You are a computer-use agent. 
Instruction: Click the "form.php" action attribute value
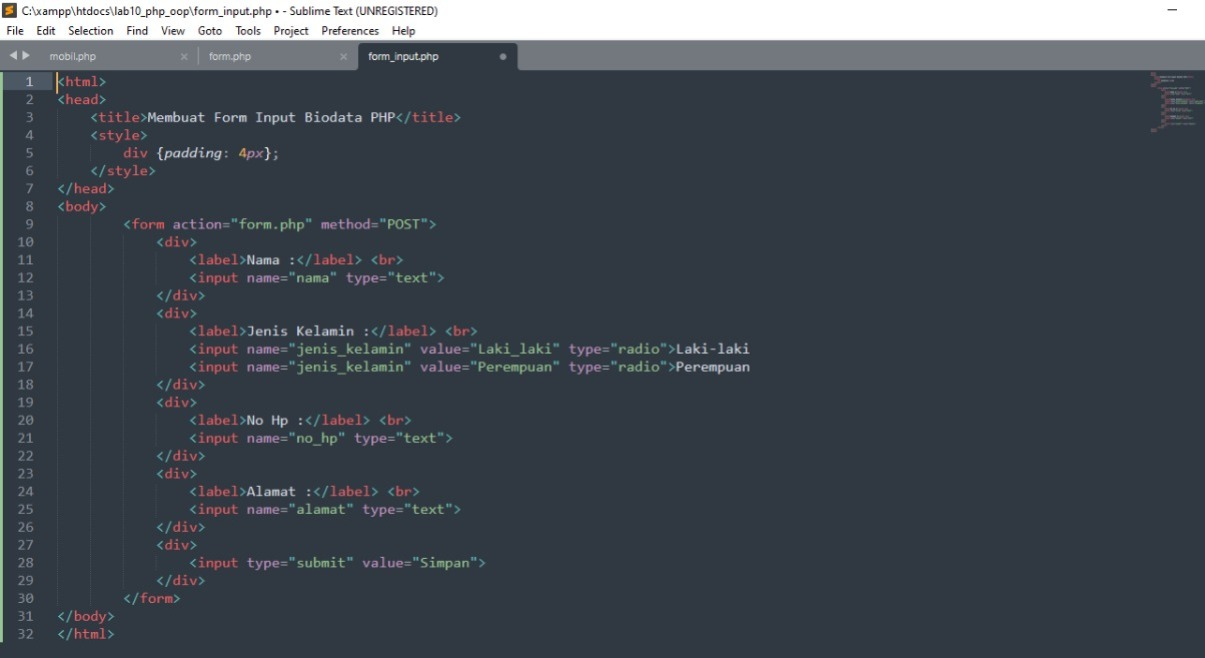272,224
